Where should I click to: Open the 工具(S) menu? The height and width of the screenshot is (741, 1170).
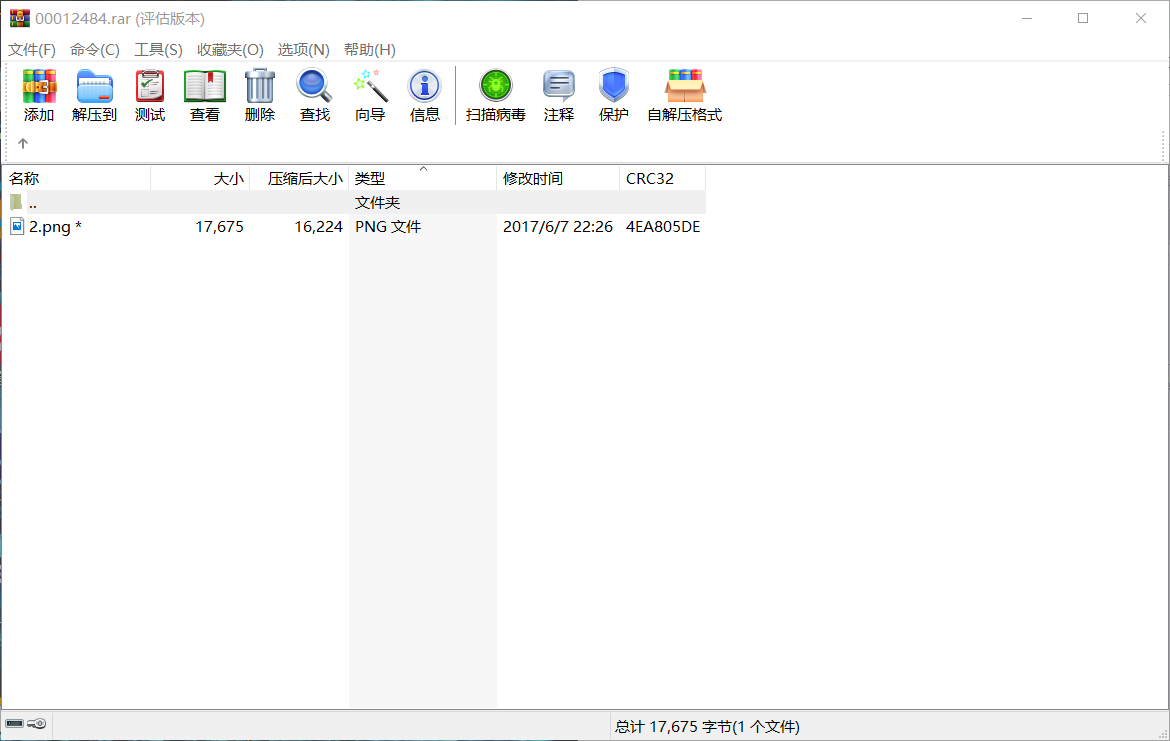(x=157, y=49)
